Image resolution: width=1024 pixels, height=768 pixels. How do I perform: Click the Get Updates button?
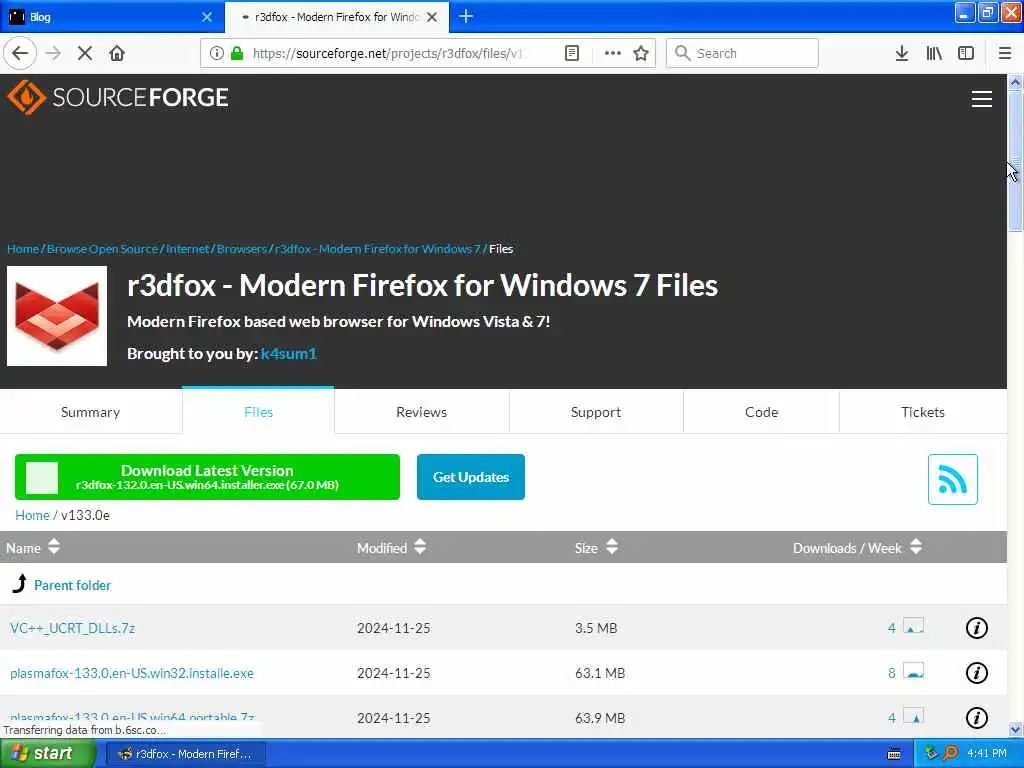[470, 477]
